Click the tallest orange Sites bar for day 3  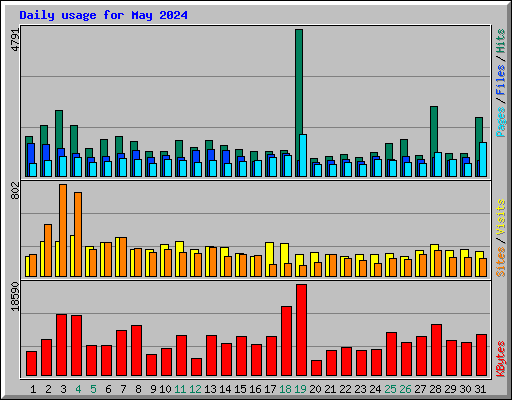click(x=63, y=230)
